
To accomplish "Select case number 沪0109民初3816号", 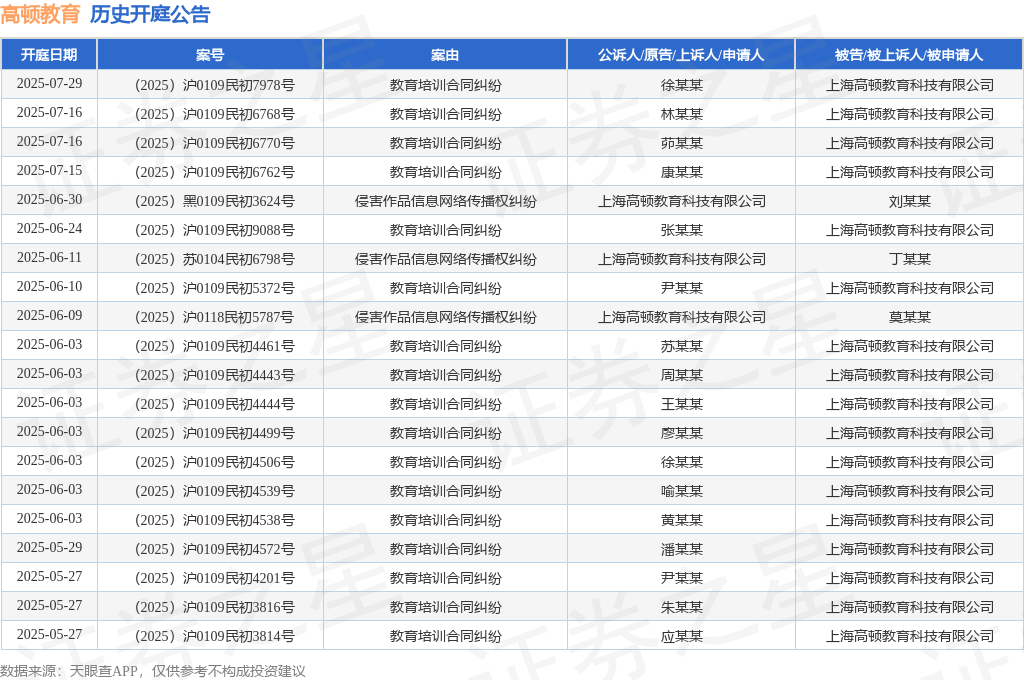I will (x=215, y=607).
